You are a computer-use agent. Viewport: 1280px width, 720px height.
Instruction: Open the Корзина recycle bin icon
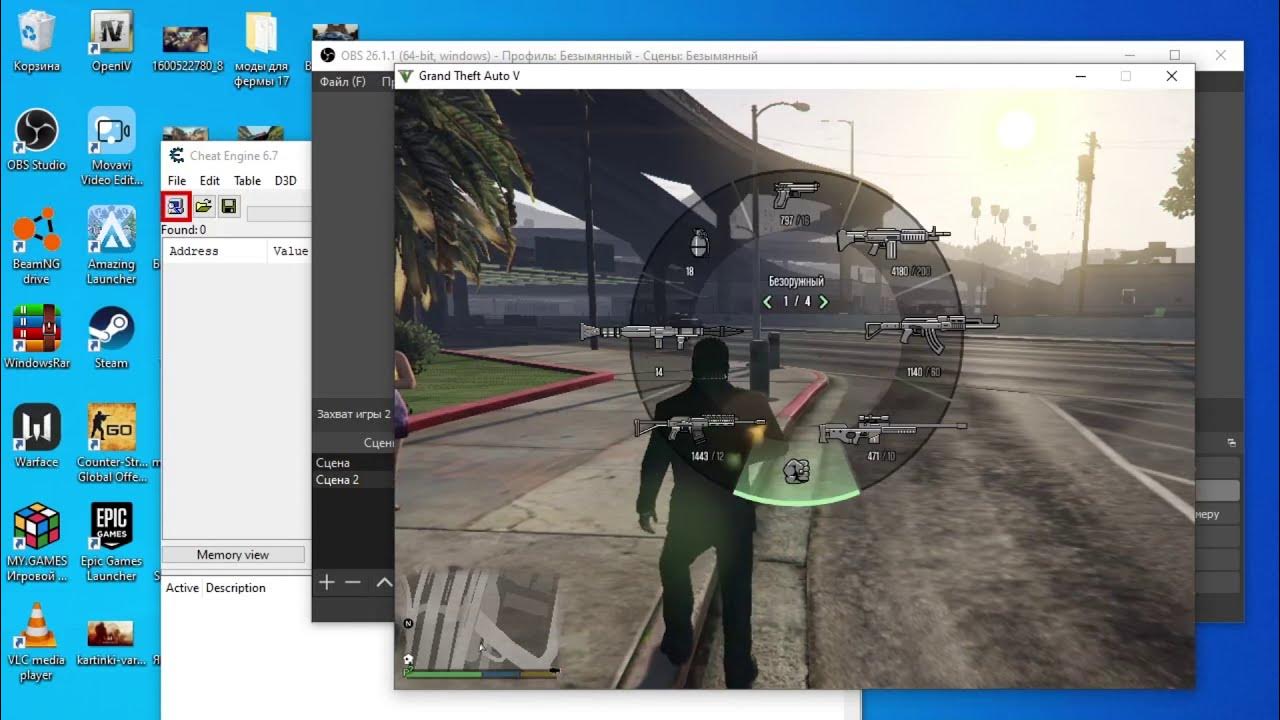pyautogui.click(x=37, y=43)
